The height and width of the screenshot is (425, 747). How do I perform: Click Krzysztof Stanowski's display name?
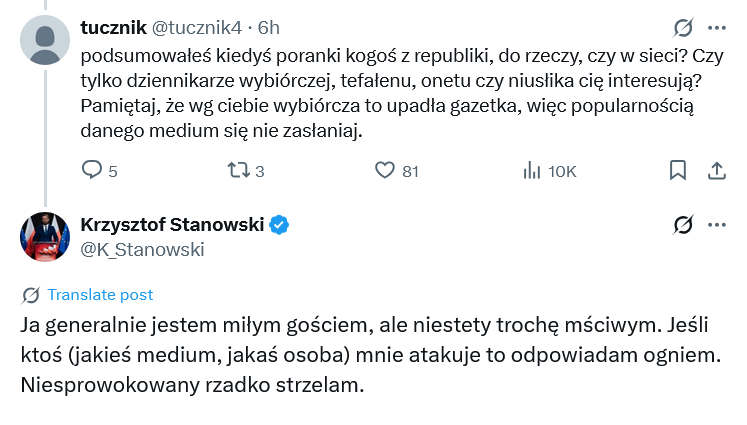(171, 225)
